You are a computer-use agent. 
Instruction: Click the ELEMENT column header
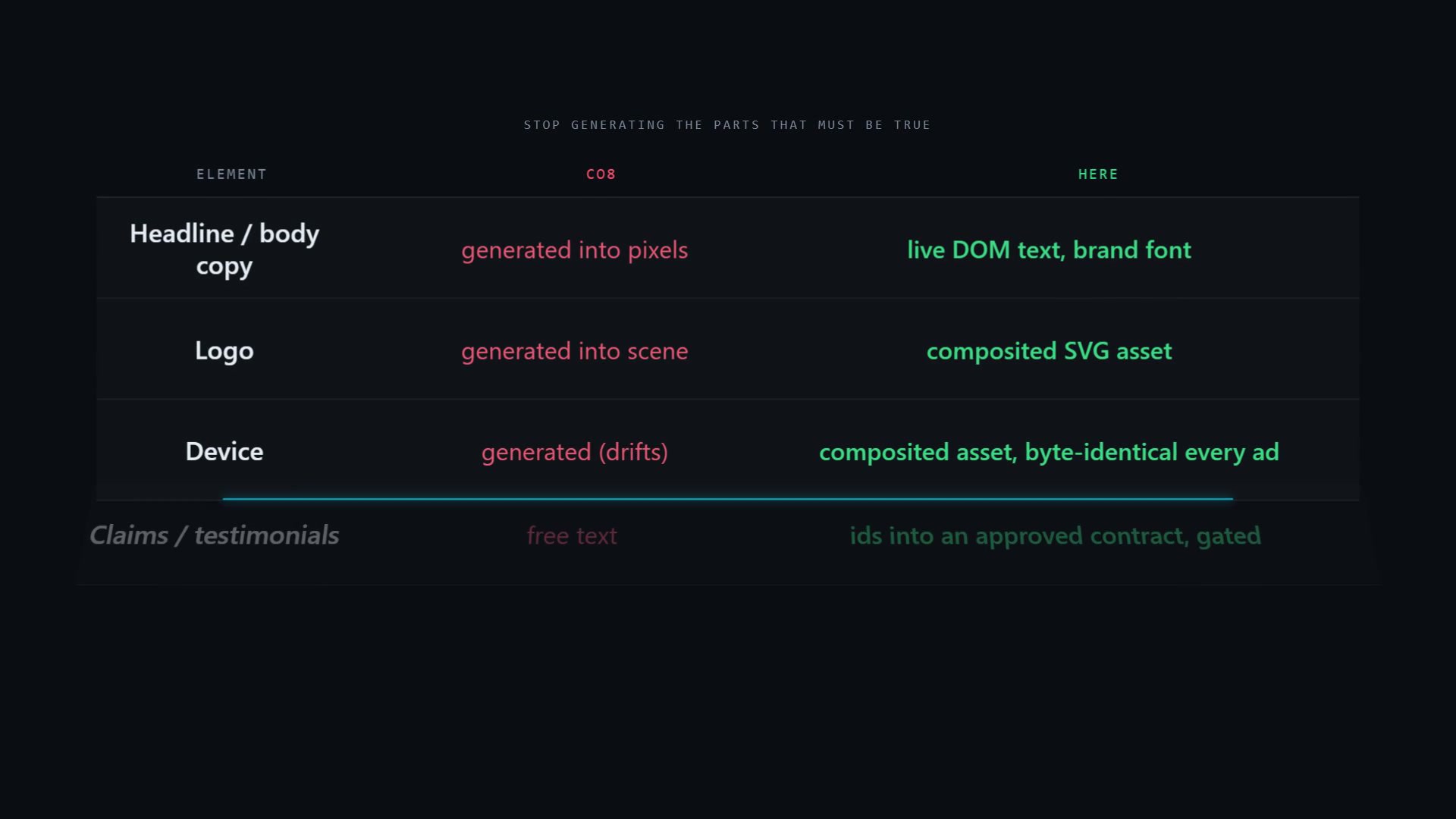click(x=231, y=174)
